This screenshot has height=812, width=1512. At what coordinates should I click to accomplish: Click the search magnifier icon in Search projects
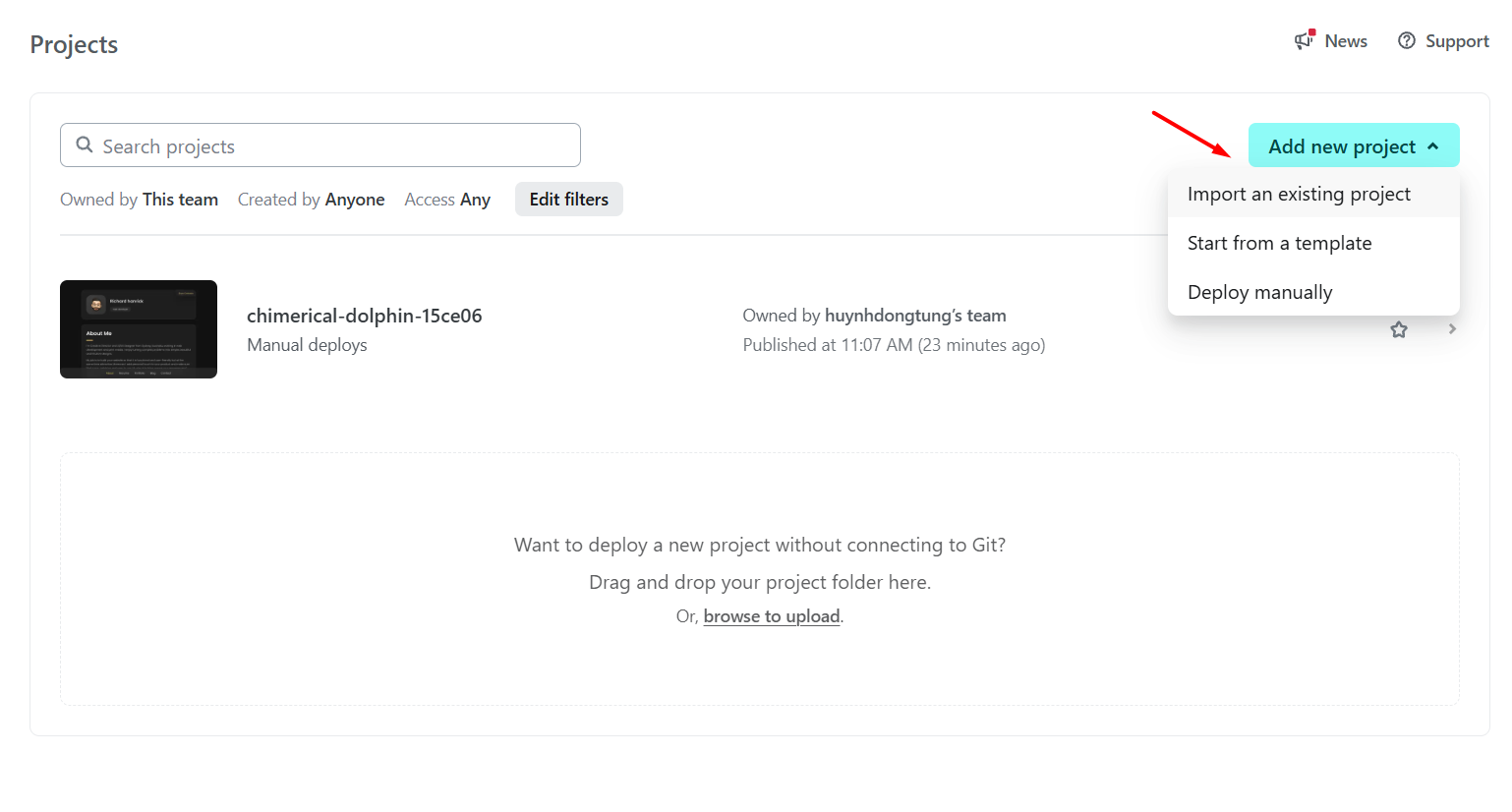tap(85, 145)
